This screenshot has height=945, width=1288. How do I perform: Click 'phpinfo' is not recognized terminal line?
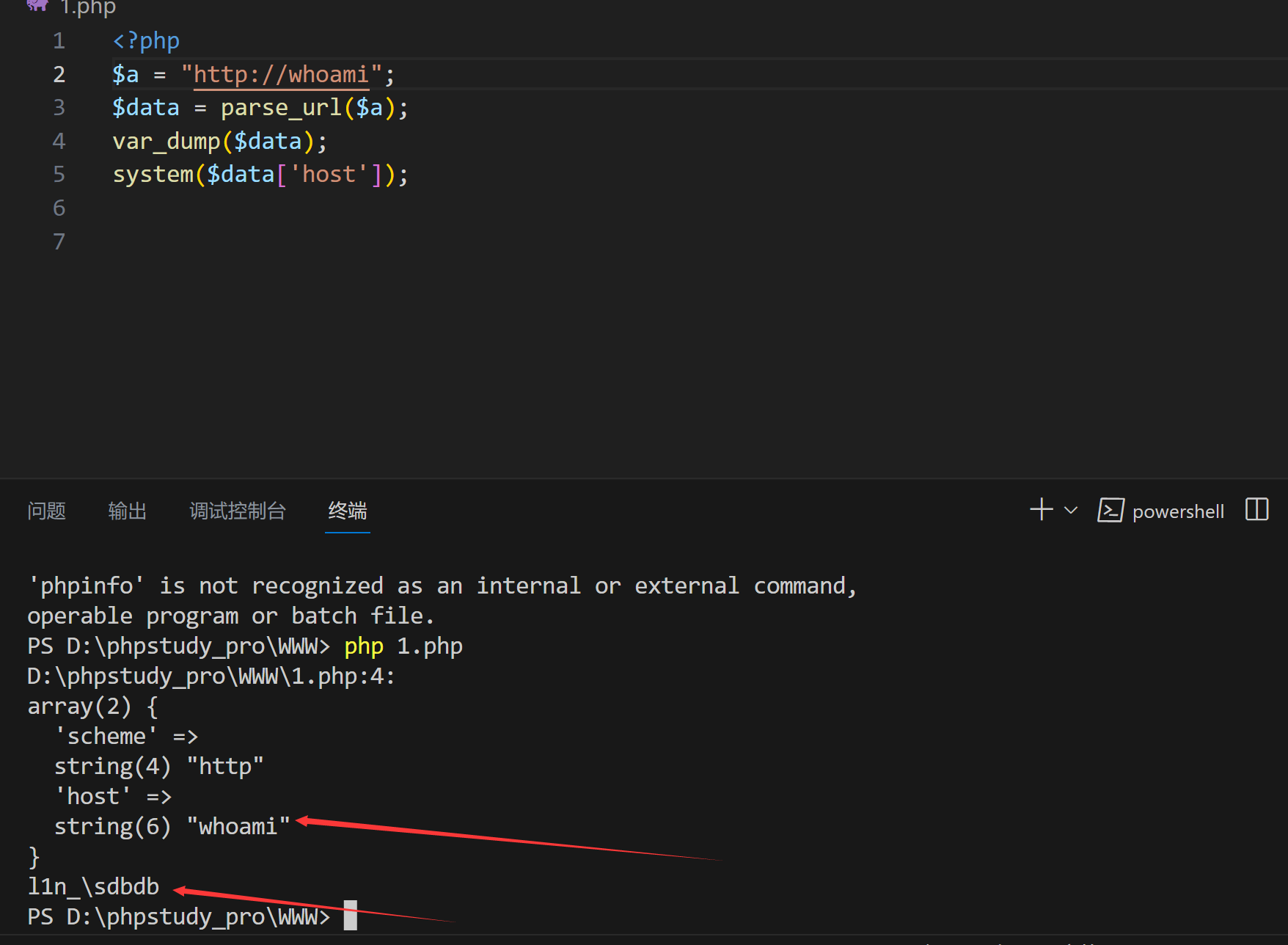click(x=442, y=586)
